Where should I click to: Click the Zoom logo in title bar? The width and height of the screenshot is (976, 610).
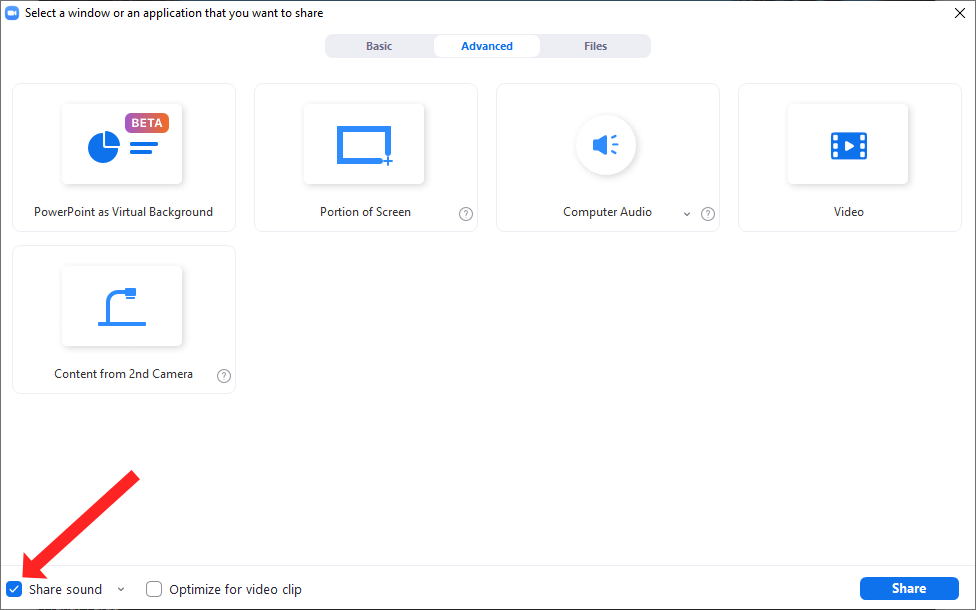(x=13, y=13)
